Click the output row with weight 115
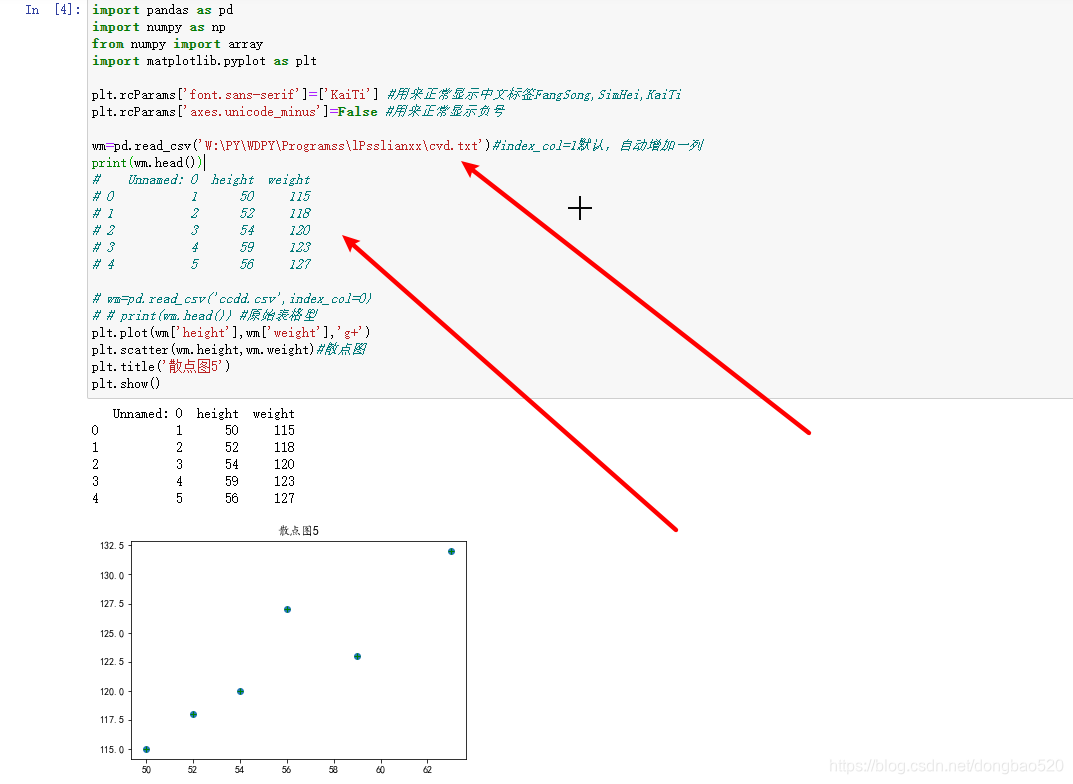 coord(193,430)
